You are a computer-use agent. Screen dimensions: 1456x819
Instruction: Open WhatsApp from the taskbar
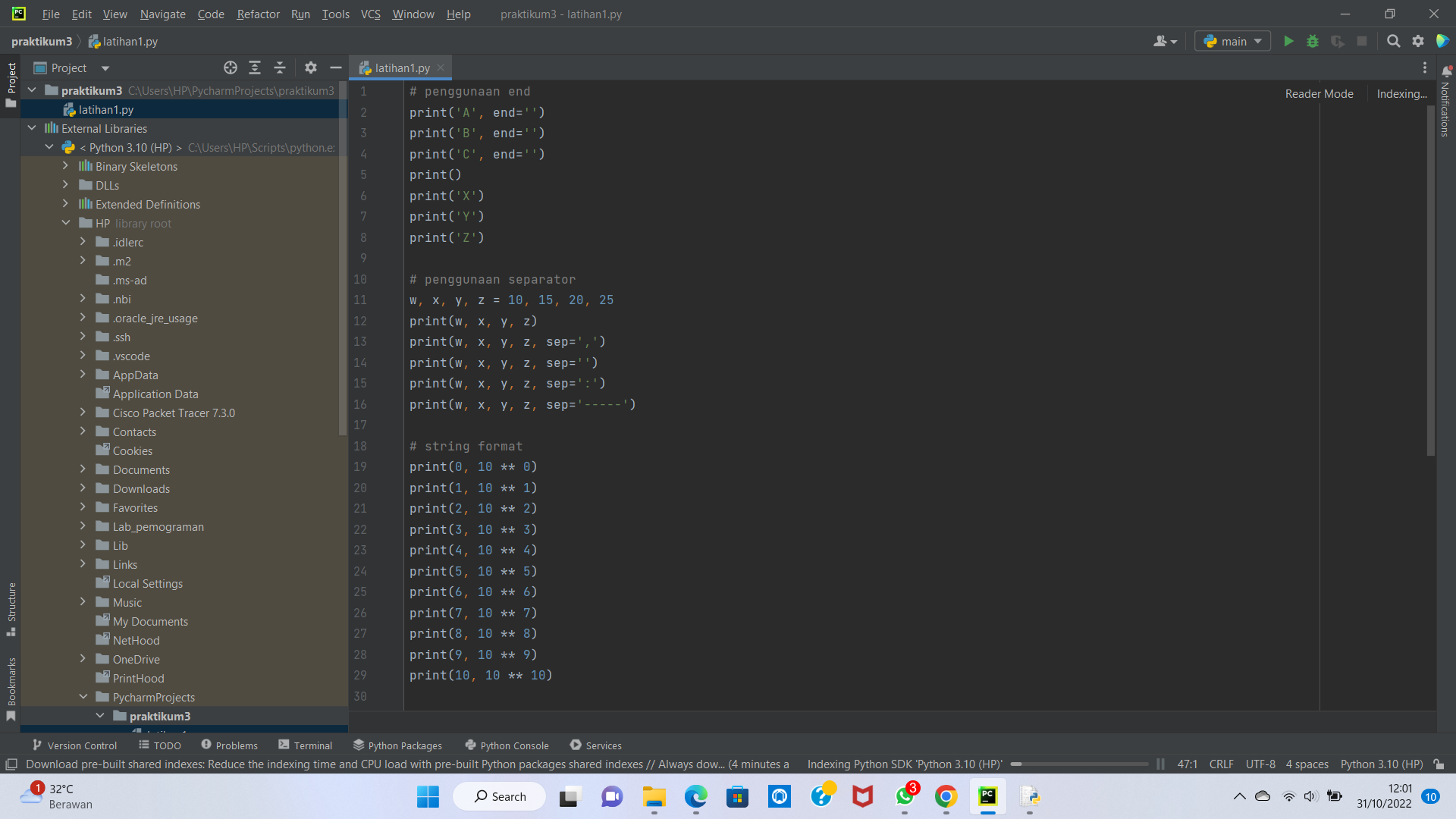[904, 797]
